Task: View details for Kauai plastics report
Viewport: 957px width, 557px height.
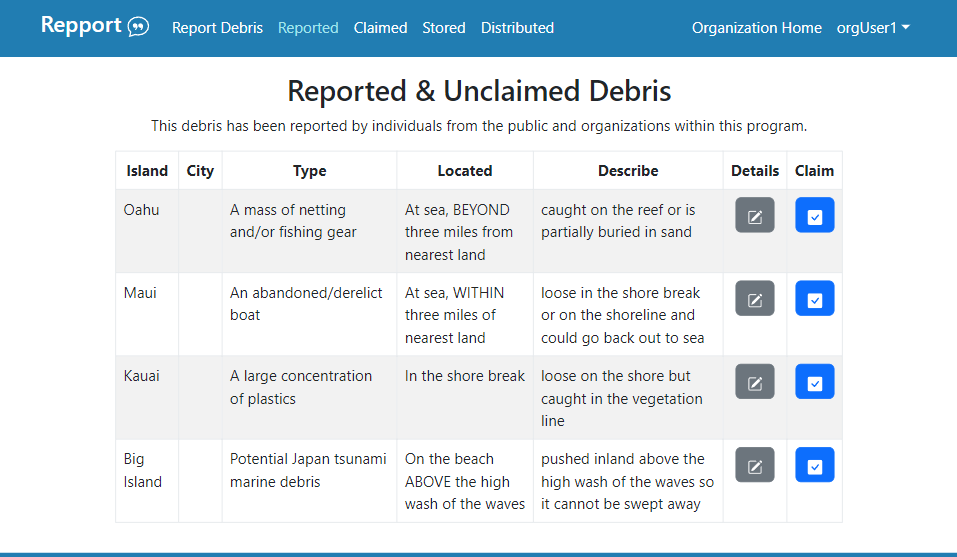Action: coord(754,382)
